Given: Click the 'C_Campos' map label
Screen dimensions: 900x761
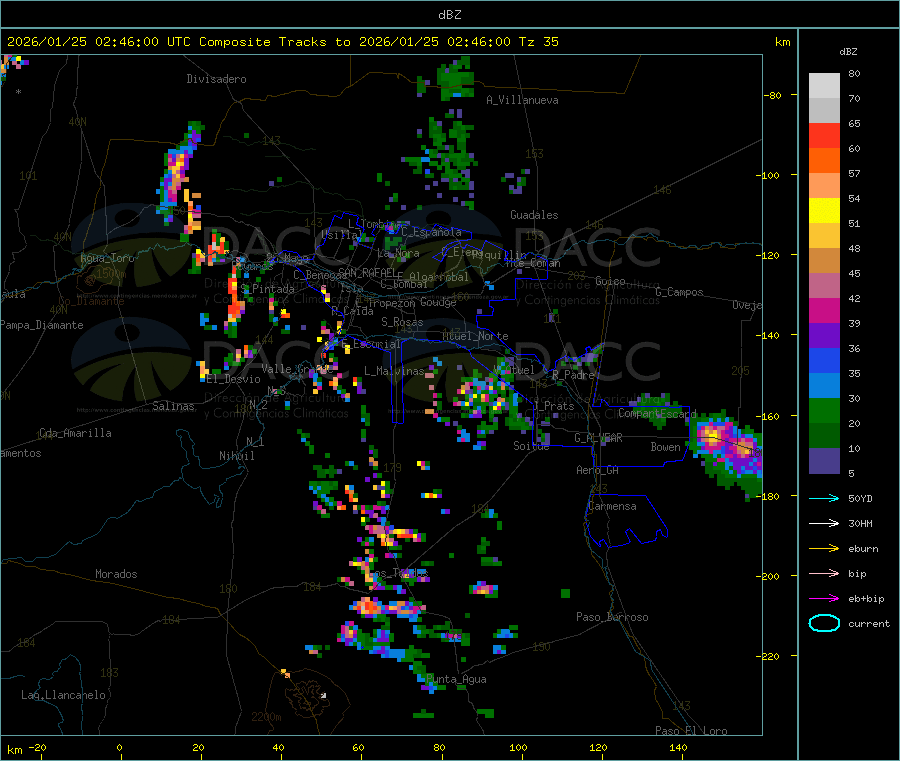Looking at the screenshot, I should coord(680,292).
